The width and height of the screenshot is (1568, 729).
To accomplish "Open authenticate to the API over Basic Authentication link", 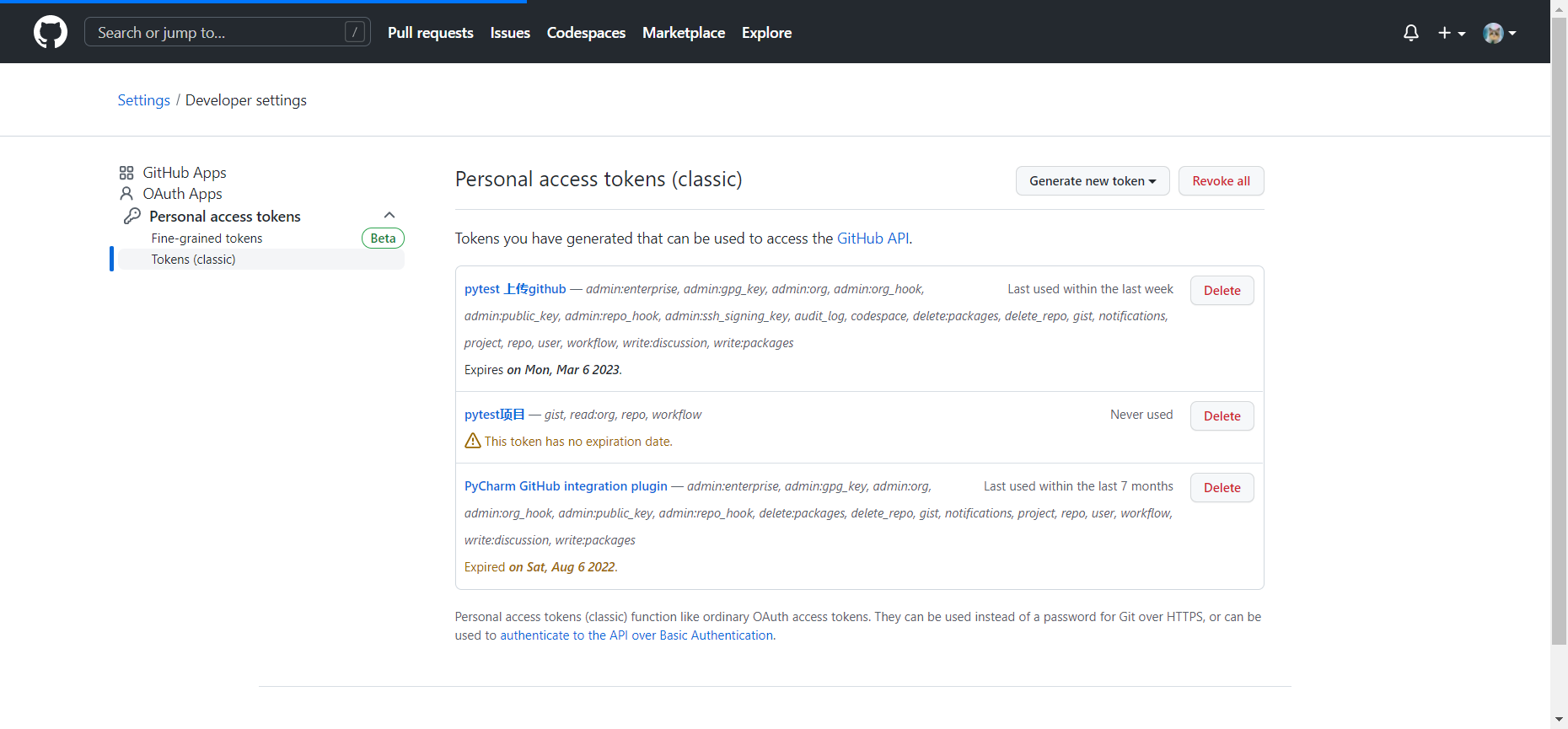I will (x=636, y=635).
